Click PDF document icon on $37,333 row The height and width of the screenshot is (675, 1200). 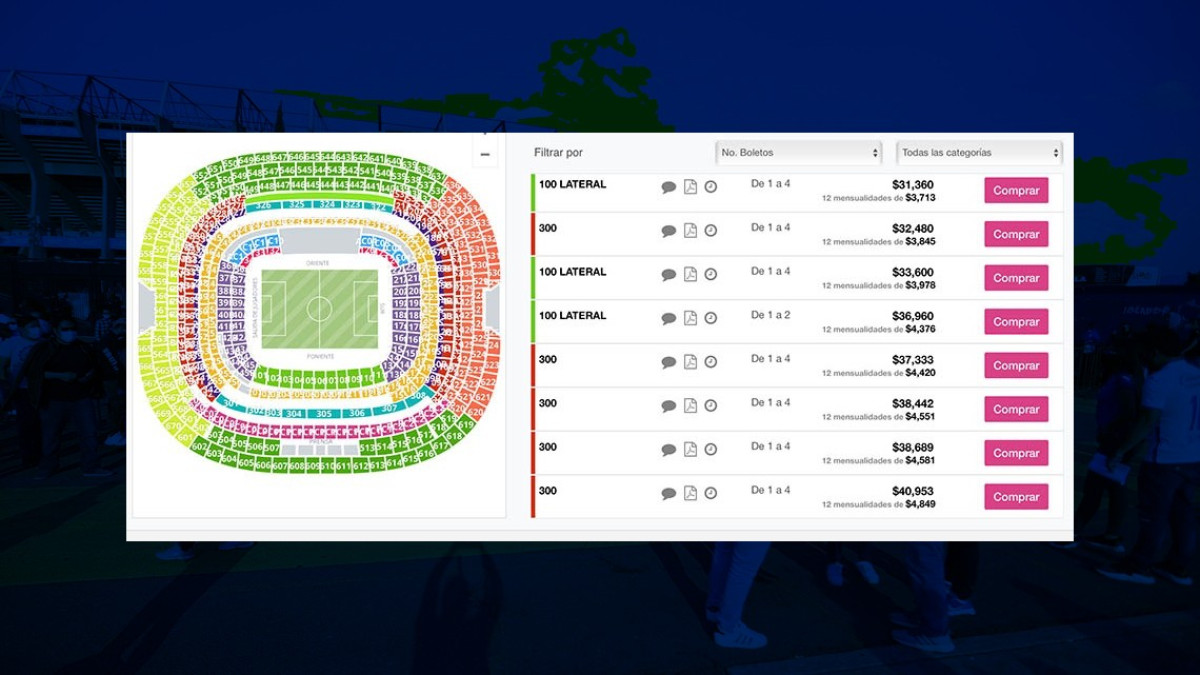click(x=690, y=362)
